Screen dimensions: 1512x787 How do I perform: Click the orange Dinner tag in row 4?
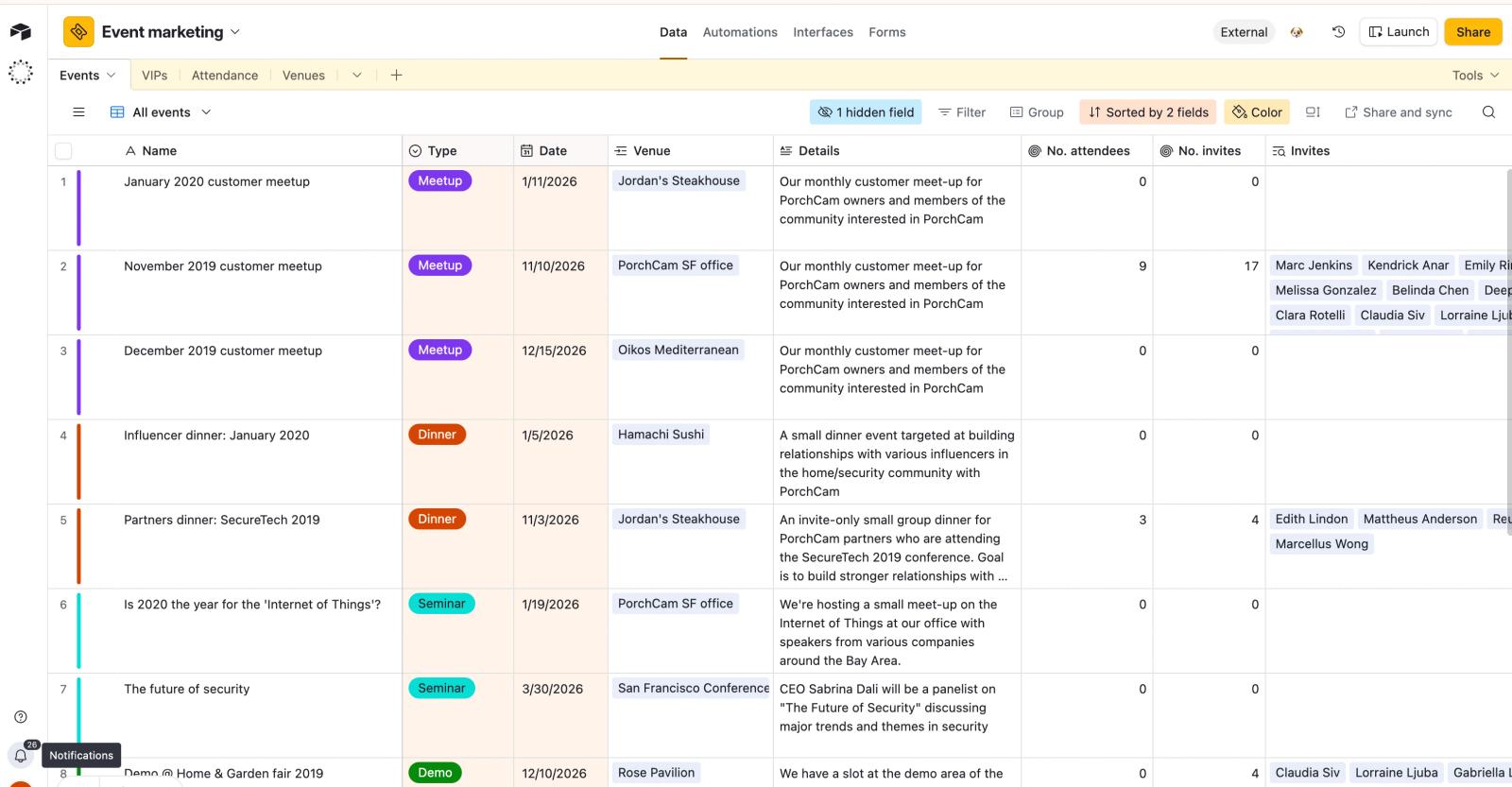click(x=438, y=435)
